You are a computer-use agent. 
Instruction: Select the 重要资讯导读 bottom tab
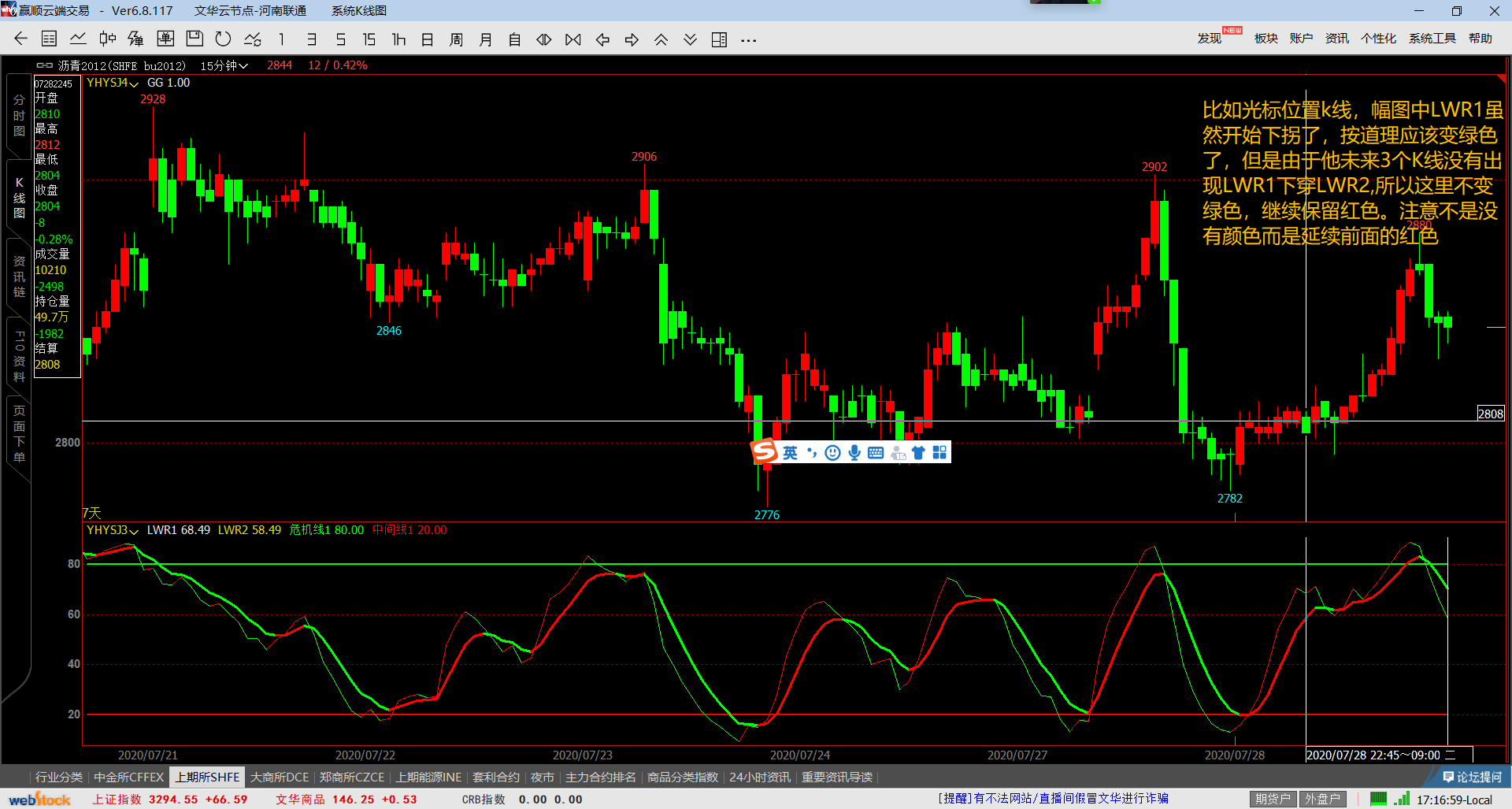coord(837,777)
